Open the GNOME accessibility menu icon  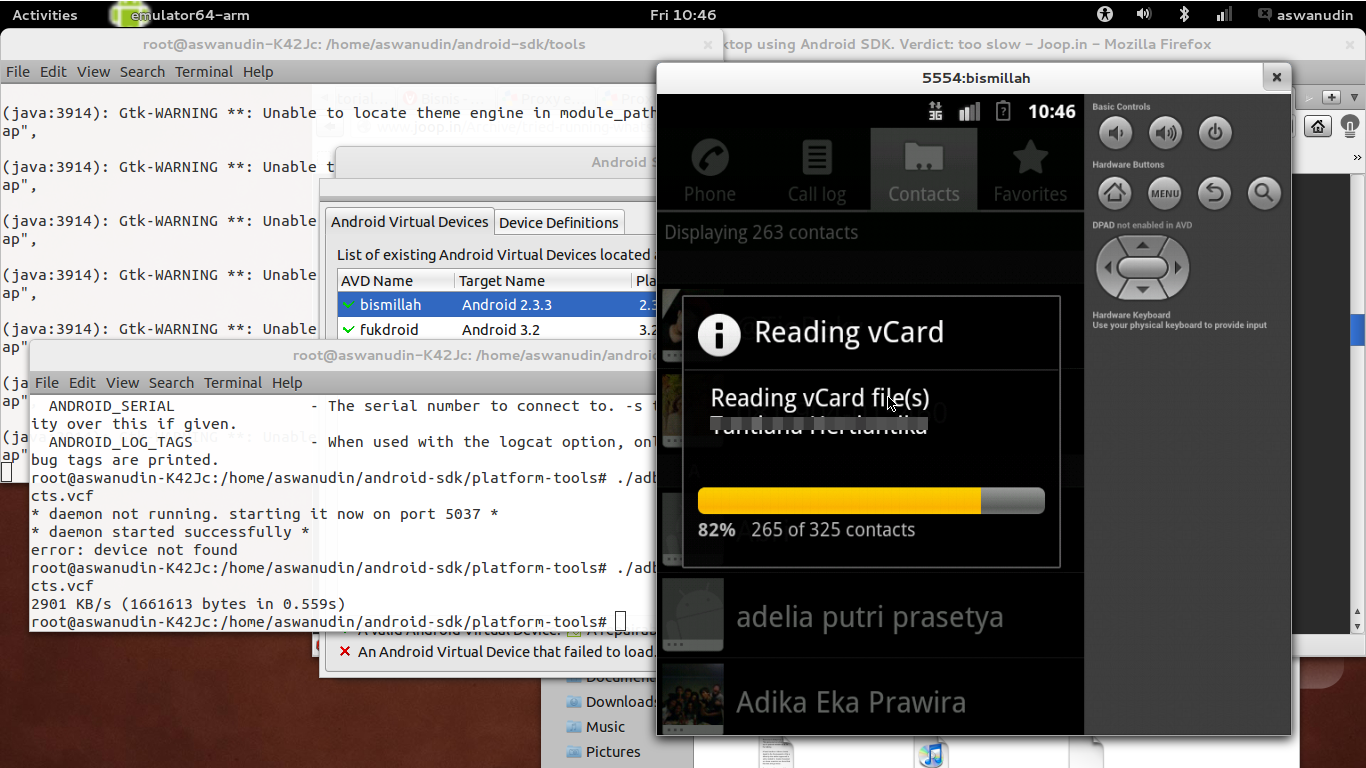(x=1104, y=14)
